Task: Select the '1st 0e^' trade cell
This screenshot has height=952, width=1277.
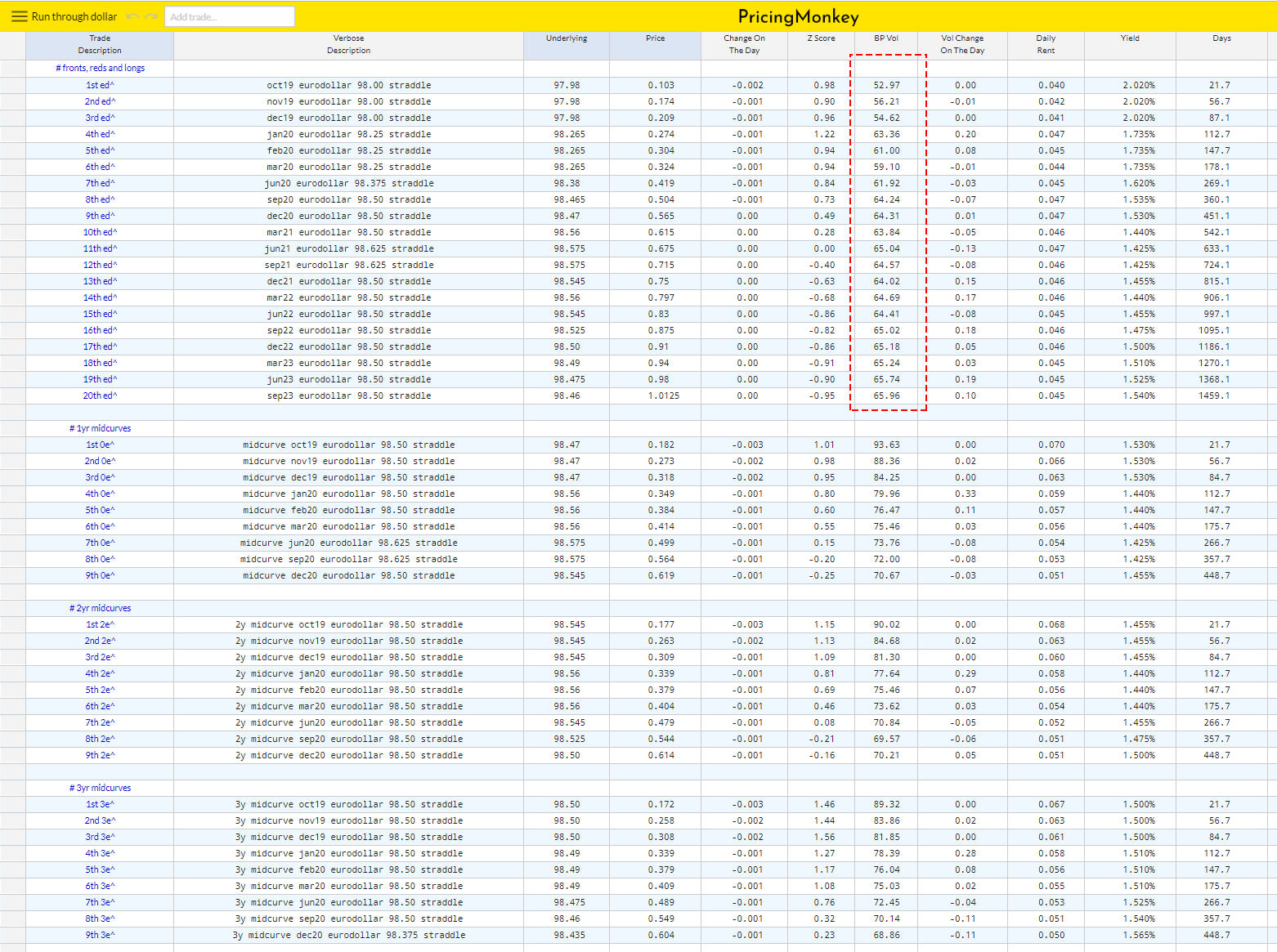Action: coord(100,445)
